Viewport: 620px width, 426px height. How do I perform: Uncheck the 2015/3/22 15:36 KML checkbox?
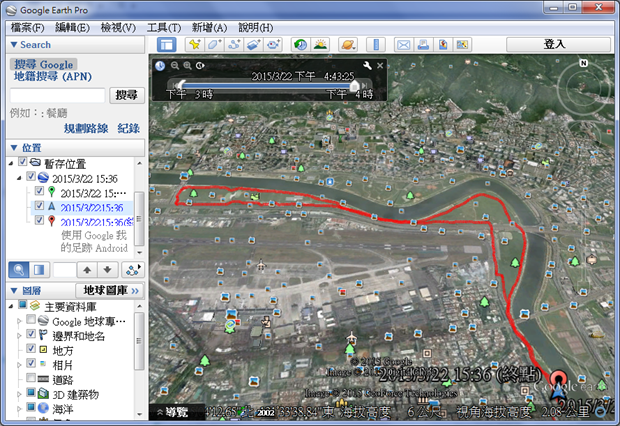[31, 176]
